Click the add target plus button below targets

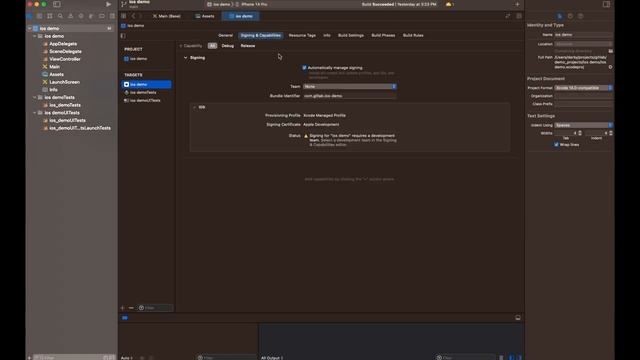click(x=122, y=308)
